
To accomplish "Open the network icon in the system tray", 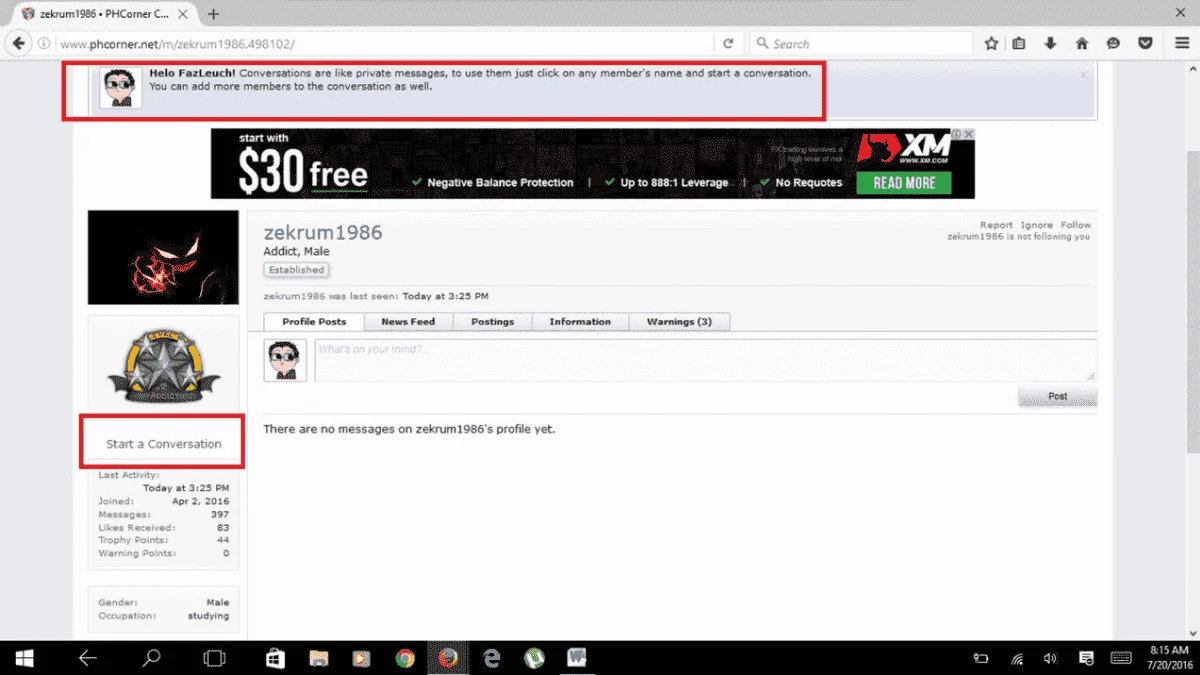I will pyautogui.click(x=1017, y=658).
